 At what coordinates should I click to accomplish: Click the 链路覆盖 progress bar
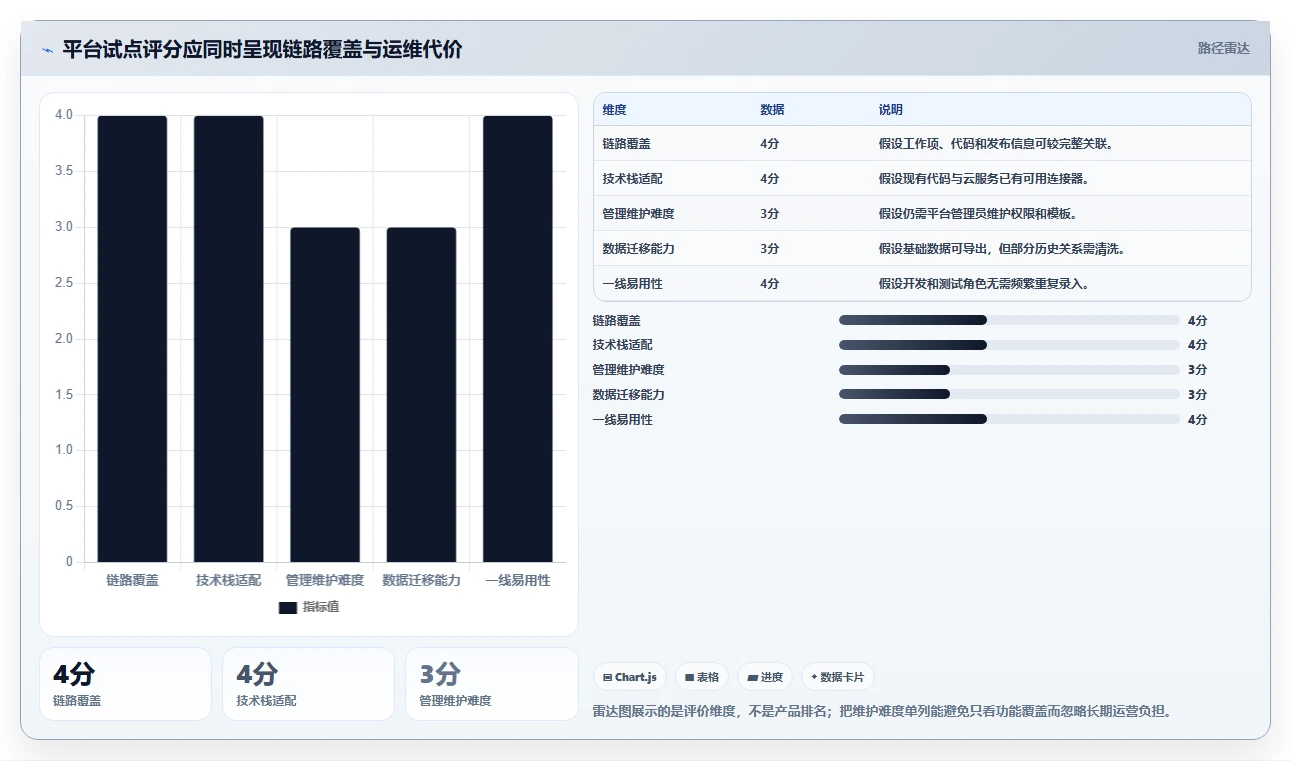(x=1009, y=320)
